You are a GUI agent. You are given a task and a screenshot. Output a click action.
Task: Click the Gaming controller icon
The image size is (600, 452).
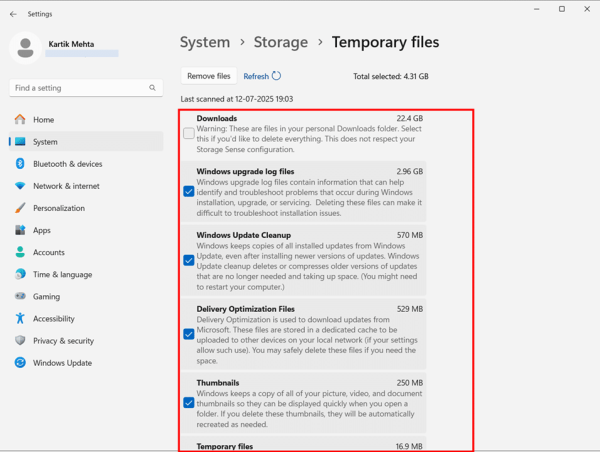20,296
